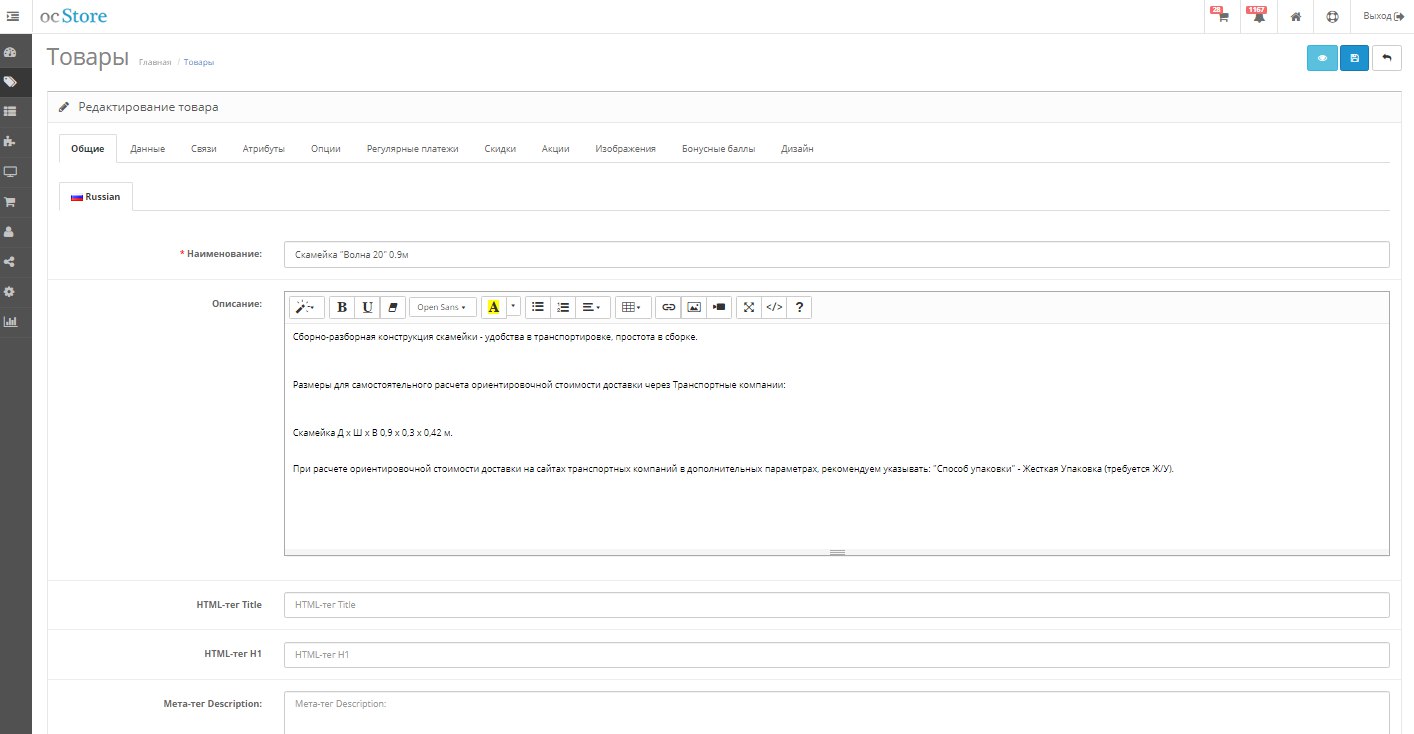
Task: Click the insert video icon
Action: pyautogui.click(x=719, y=307)
